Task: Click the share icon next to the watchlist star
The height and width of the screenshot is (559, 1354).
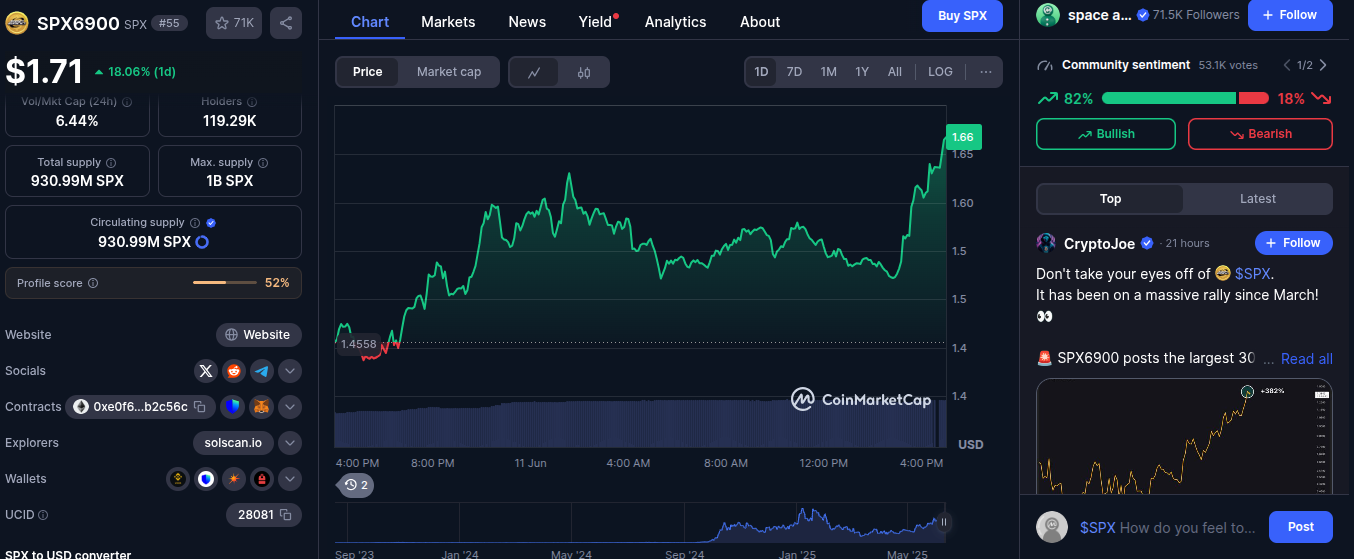Action: click(286, 23)
